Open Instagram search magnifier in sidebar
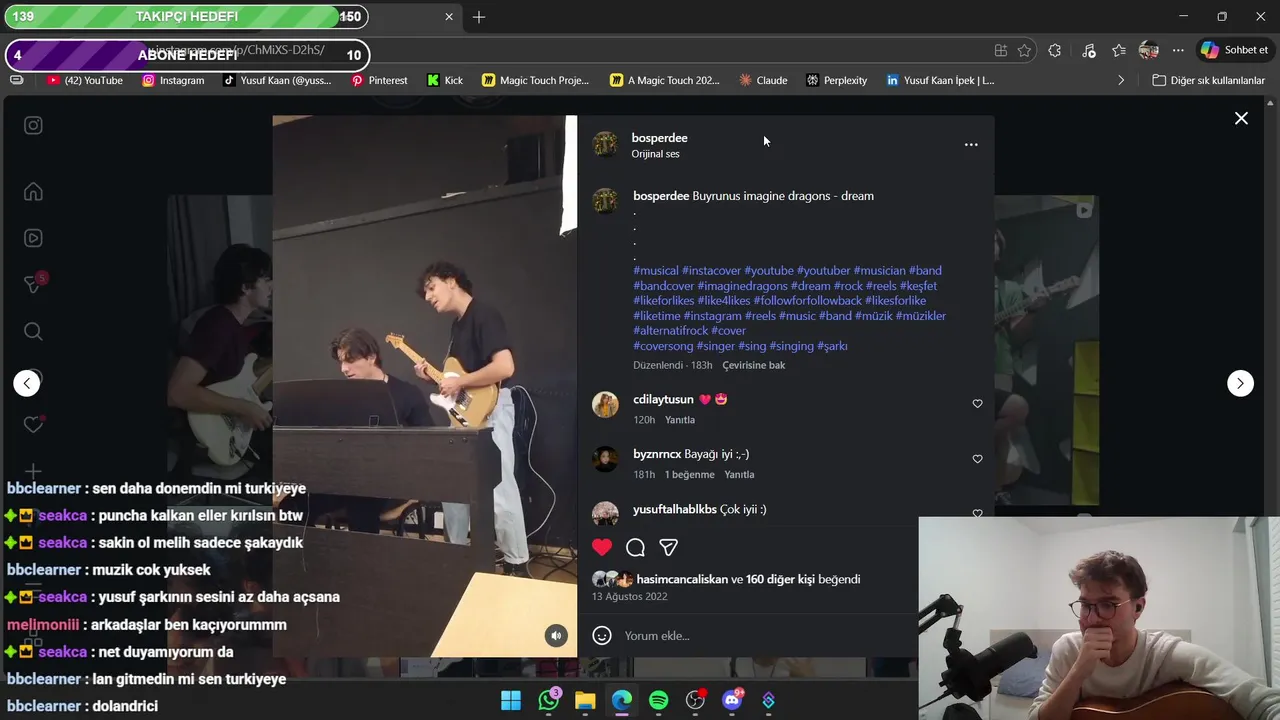 [33, 331]
